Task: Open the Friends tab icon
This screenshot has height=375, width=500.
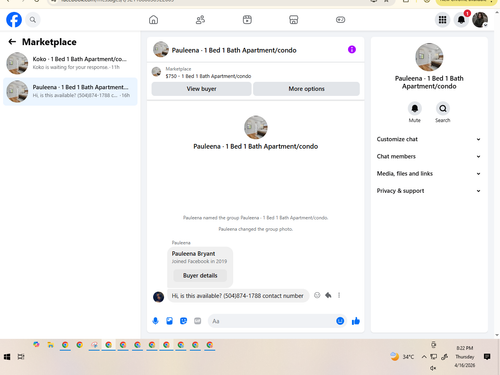Action: [x=200, y=20]
